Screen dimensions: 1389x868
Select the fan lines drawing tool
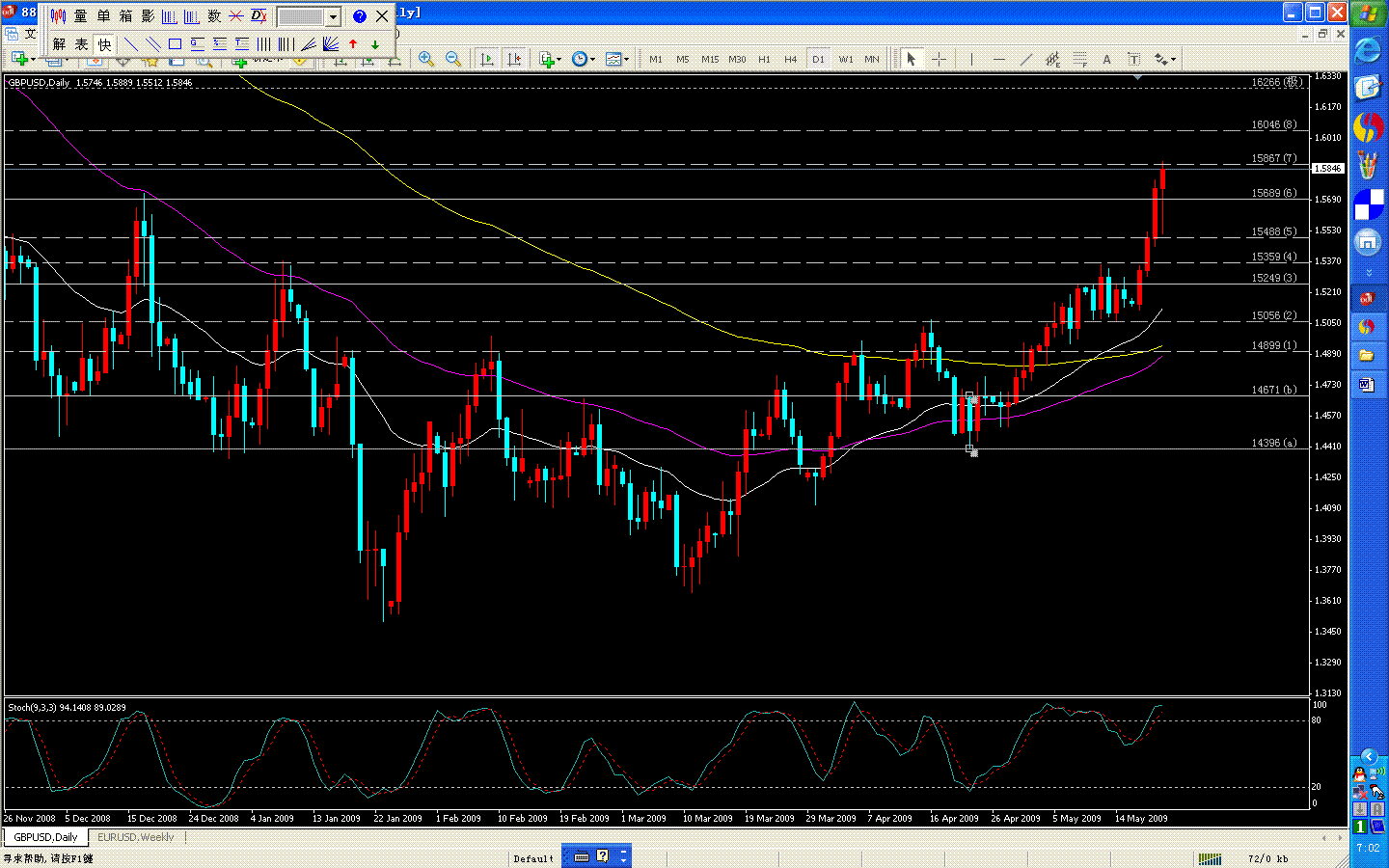click(330, 44)
